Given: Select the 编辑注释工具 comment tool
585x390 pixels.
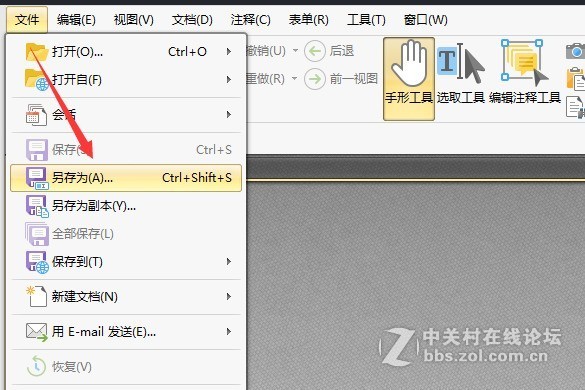Looking at the screenshot, I should 525,71.
